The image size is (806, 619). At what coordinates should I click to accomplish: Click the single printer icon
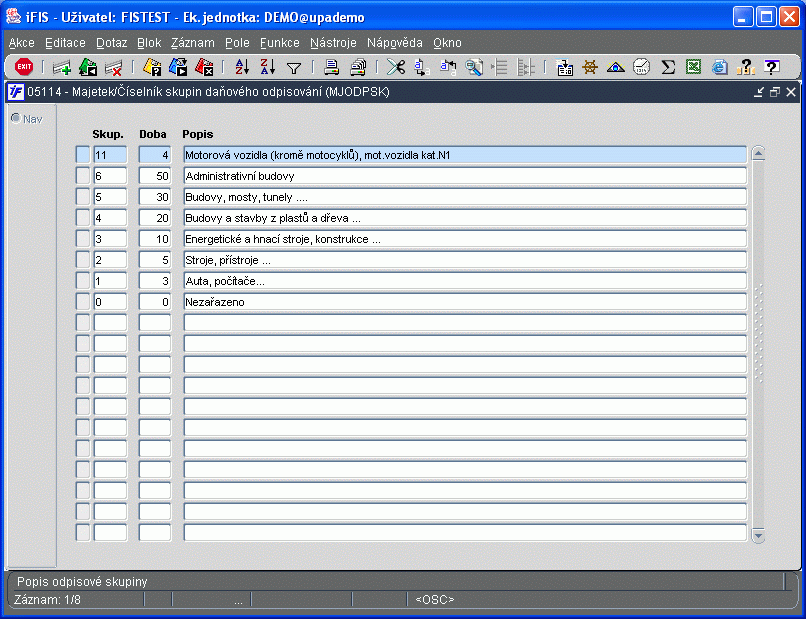pos(332,67)
